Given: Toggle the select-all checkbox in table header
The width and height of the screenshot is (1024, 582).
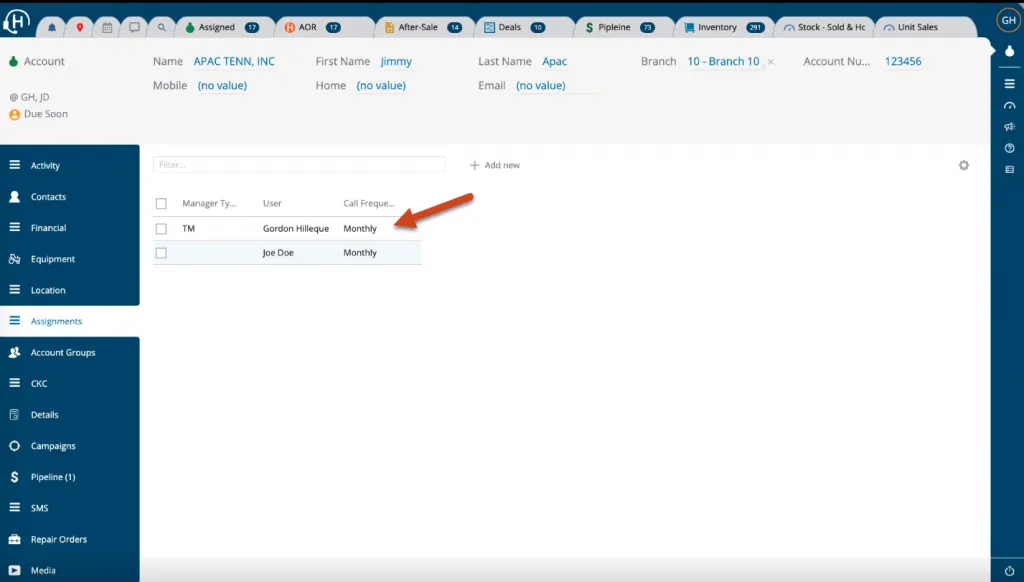Looking at the screenshot, I should (x=161, y=204).
